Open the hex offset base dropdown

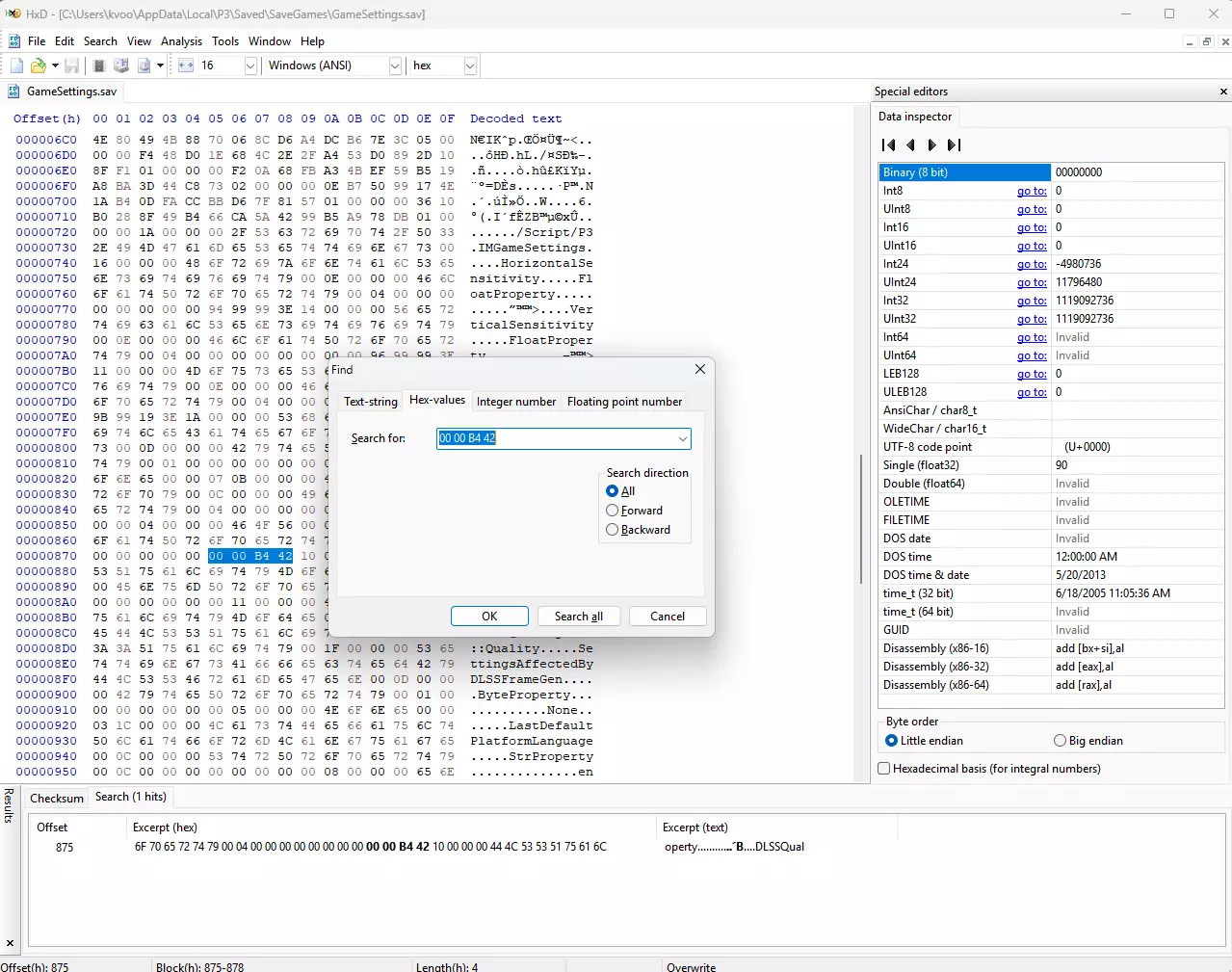470,66
